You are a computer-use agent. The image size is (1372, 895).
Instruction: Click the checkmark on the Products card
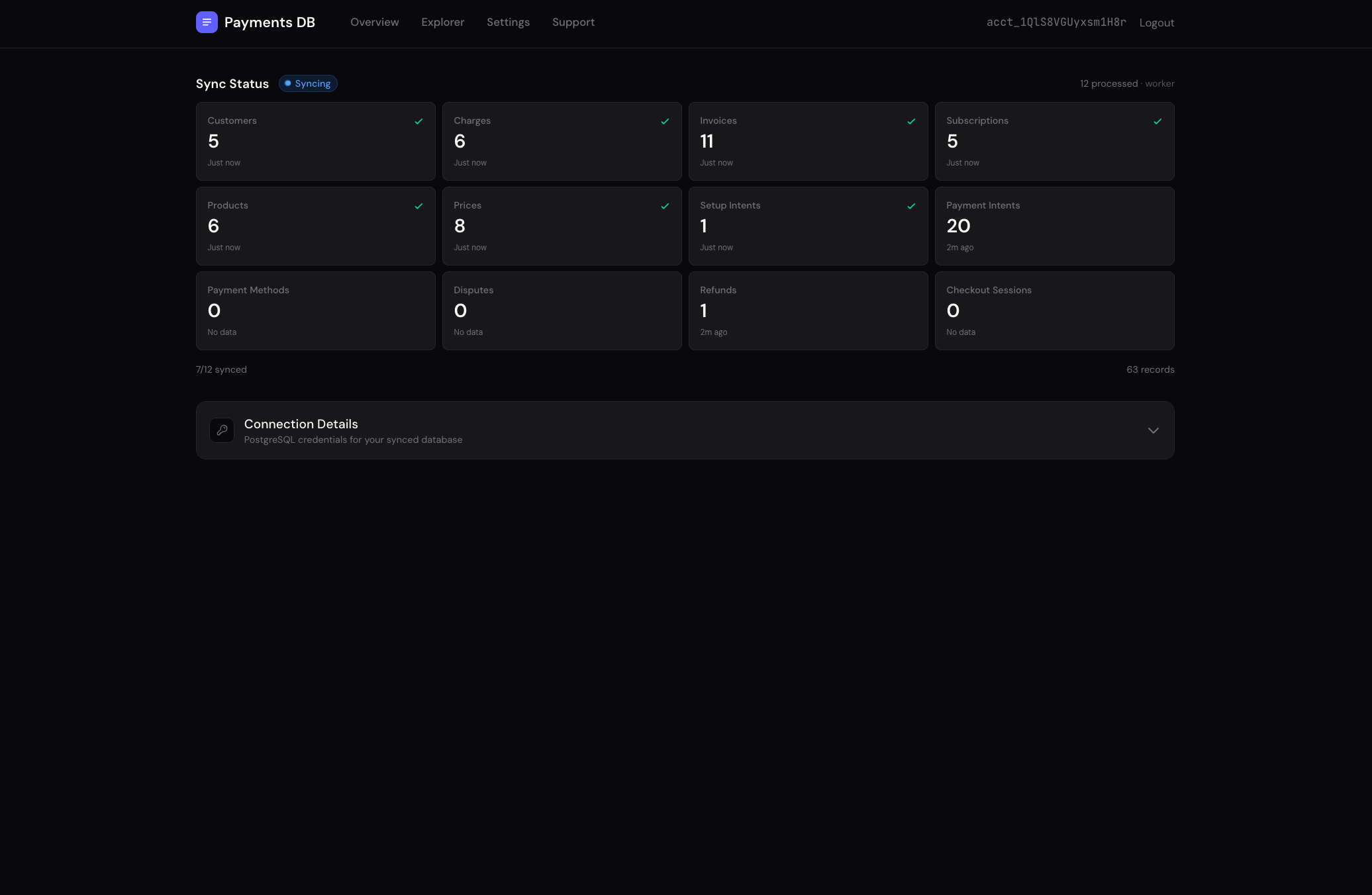click(418, 206)
